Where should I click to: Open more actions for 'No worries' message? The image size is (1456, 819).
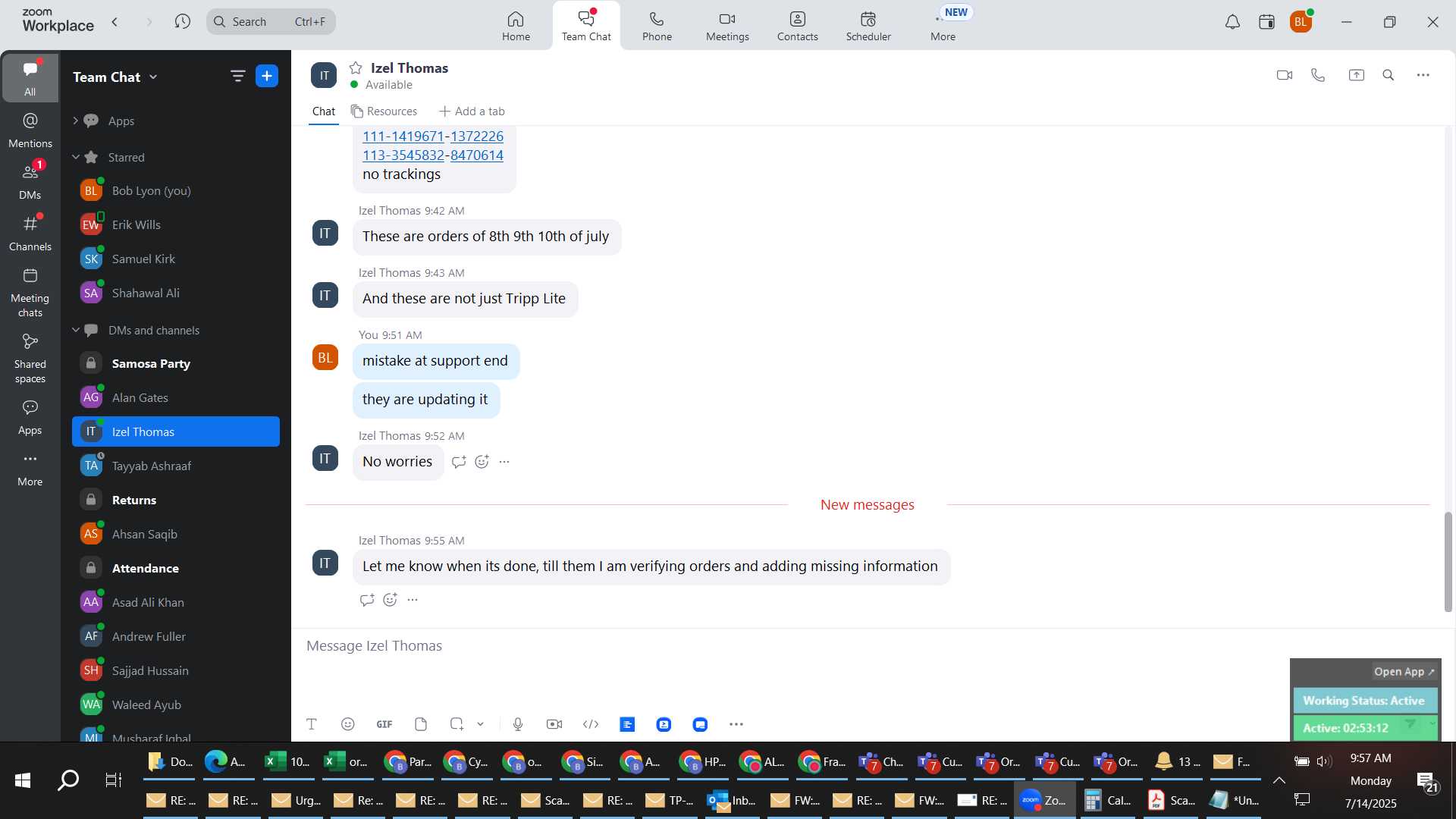[504, 462]
